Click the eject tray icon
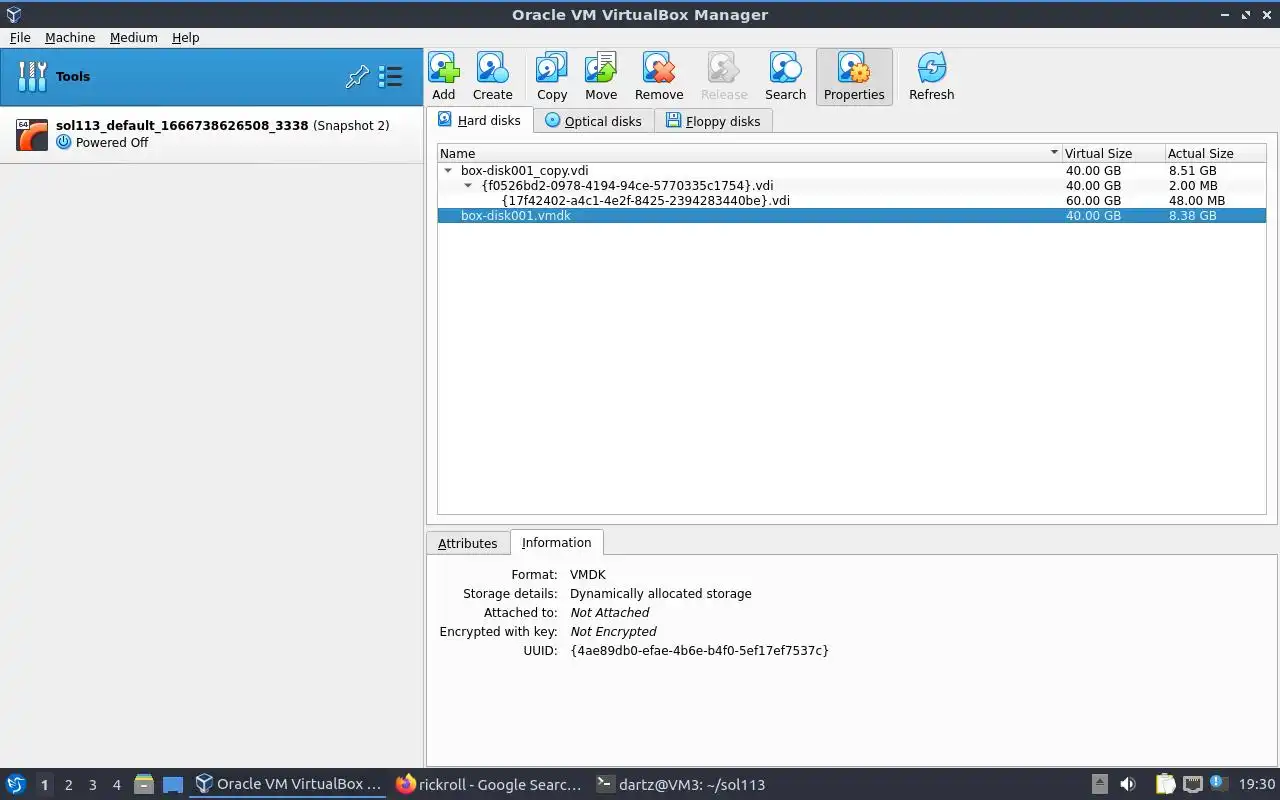This screenshot has width=1280, height=800. 1099,785
